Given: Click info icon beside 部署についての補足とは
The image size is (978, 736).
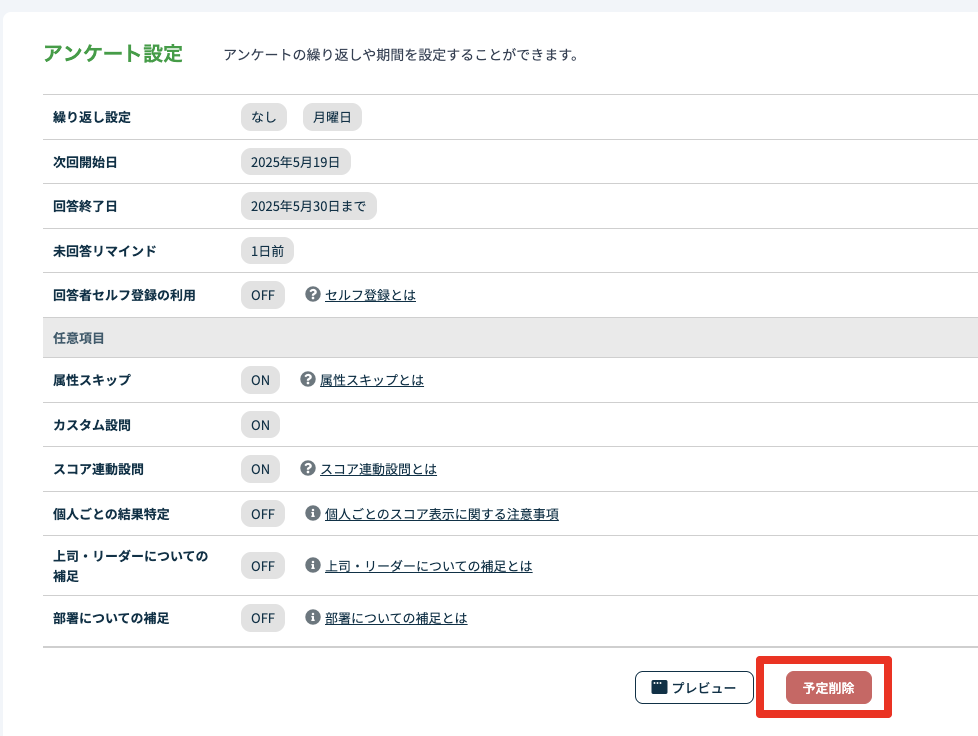Looking at the screenshot, I should pos(313,617).
